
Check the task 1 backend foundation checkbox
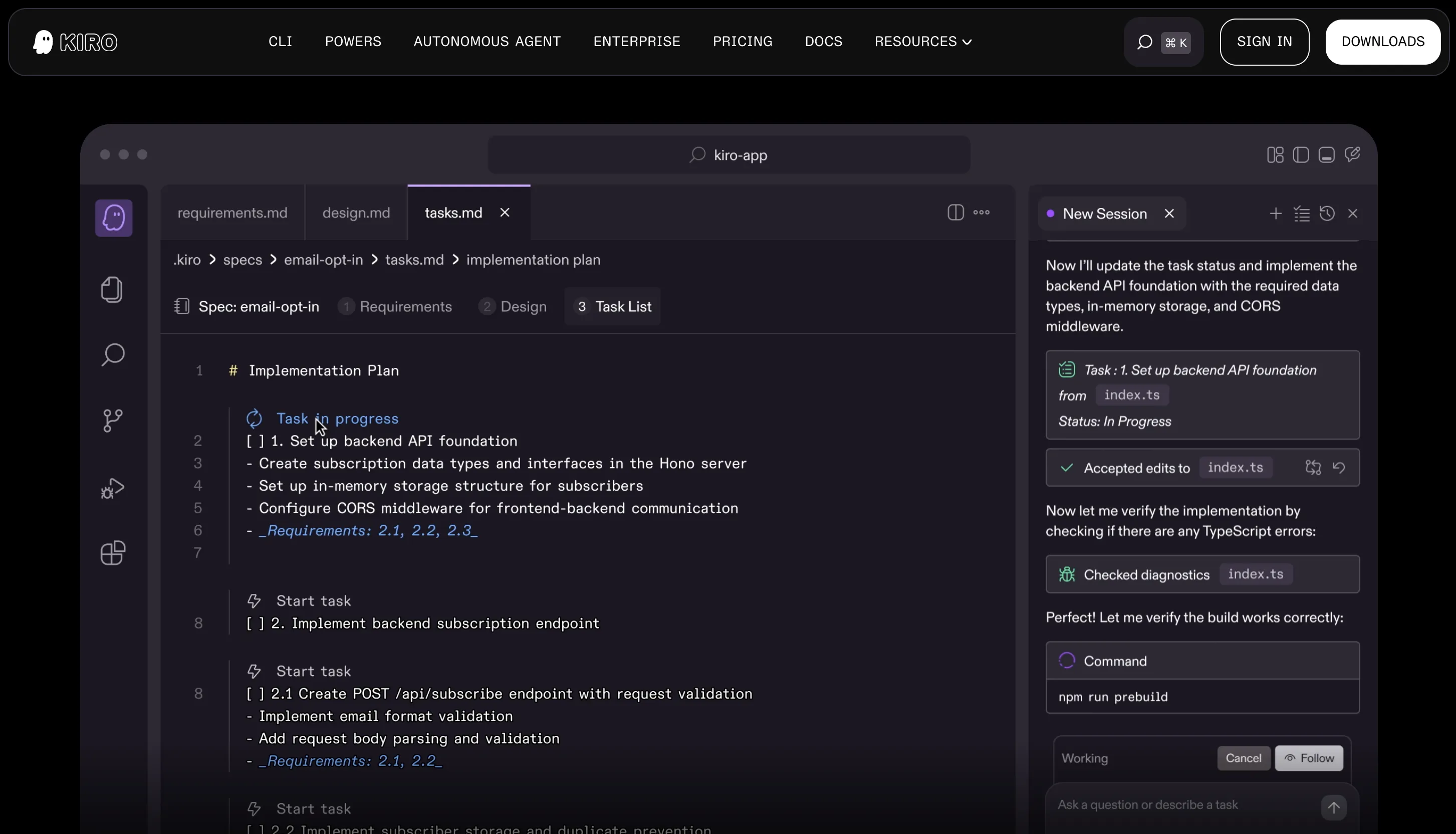[x=255, y=441]
